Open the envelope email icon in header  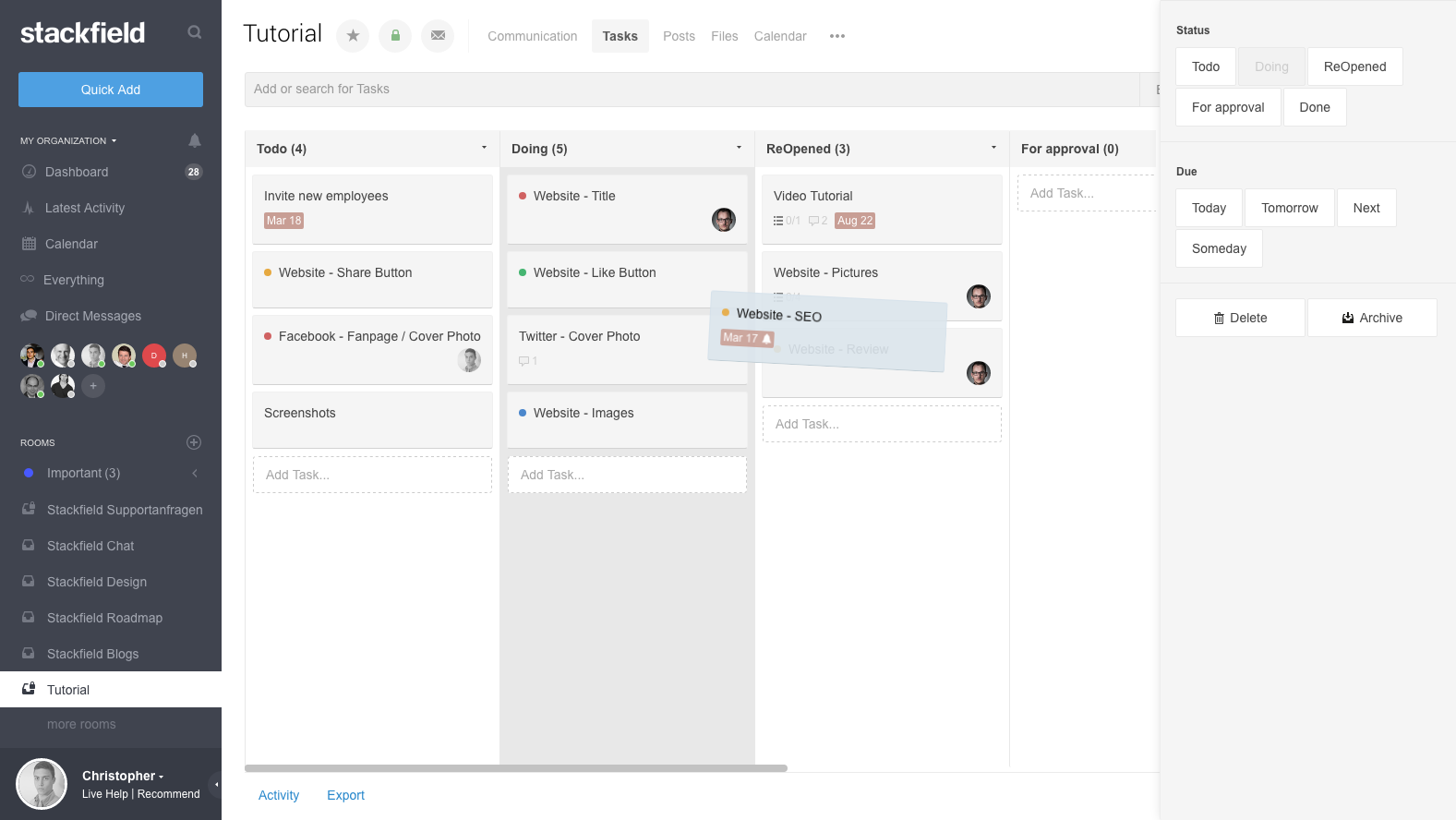[x=438, y=36]
